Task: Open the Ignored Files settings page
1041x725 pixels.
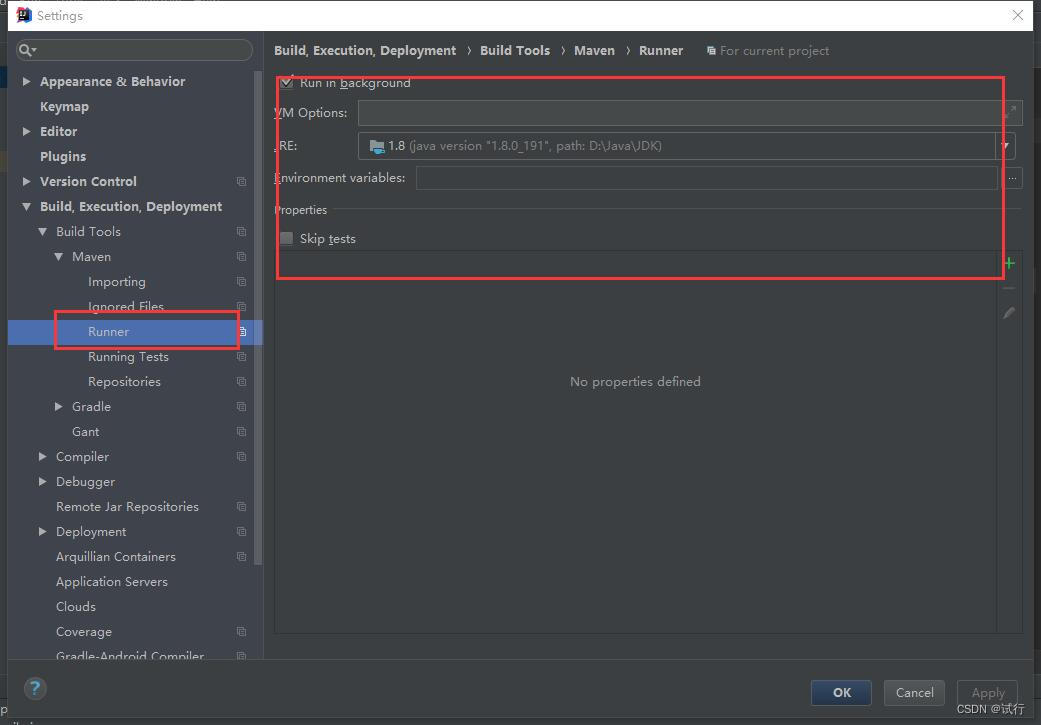Action: tap(126, 306)
